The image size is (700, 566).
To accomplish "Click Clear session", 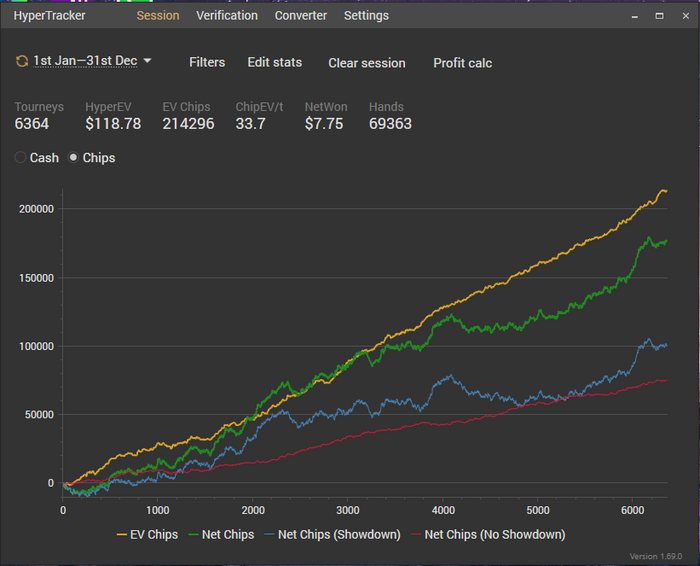I will 367,63.
